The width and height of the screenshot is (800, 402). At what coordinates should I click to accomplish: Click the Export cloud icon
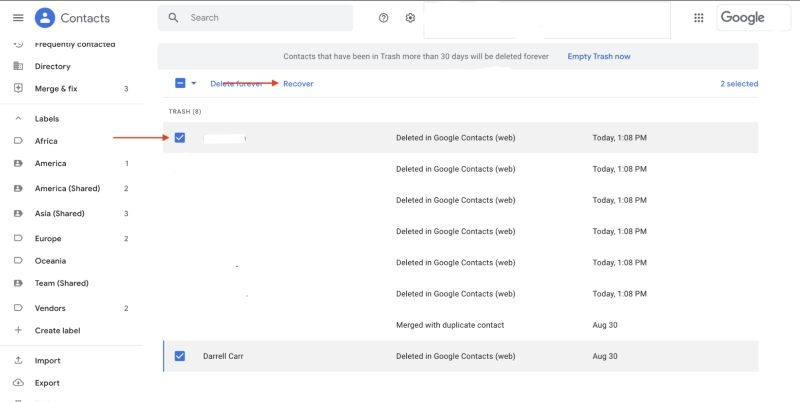tap(18, 383)
